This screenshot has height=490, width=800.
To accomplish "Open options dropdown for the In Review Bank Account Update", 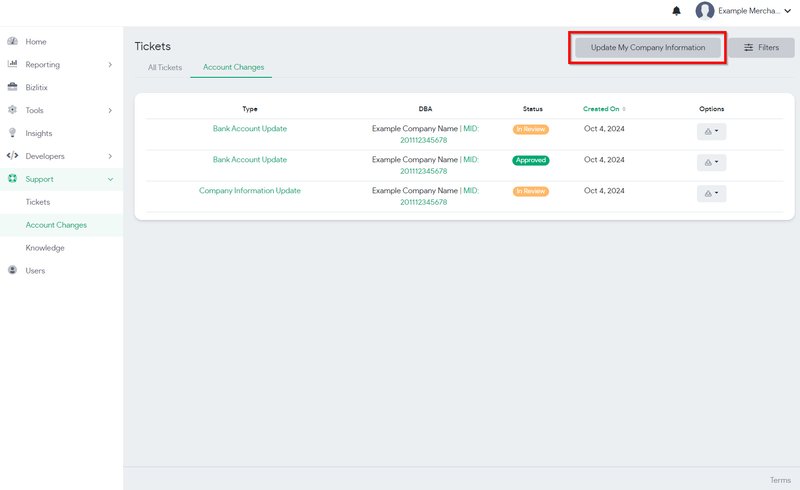I will pyautogui.click(x=712, y=132).
